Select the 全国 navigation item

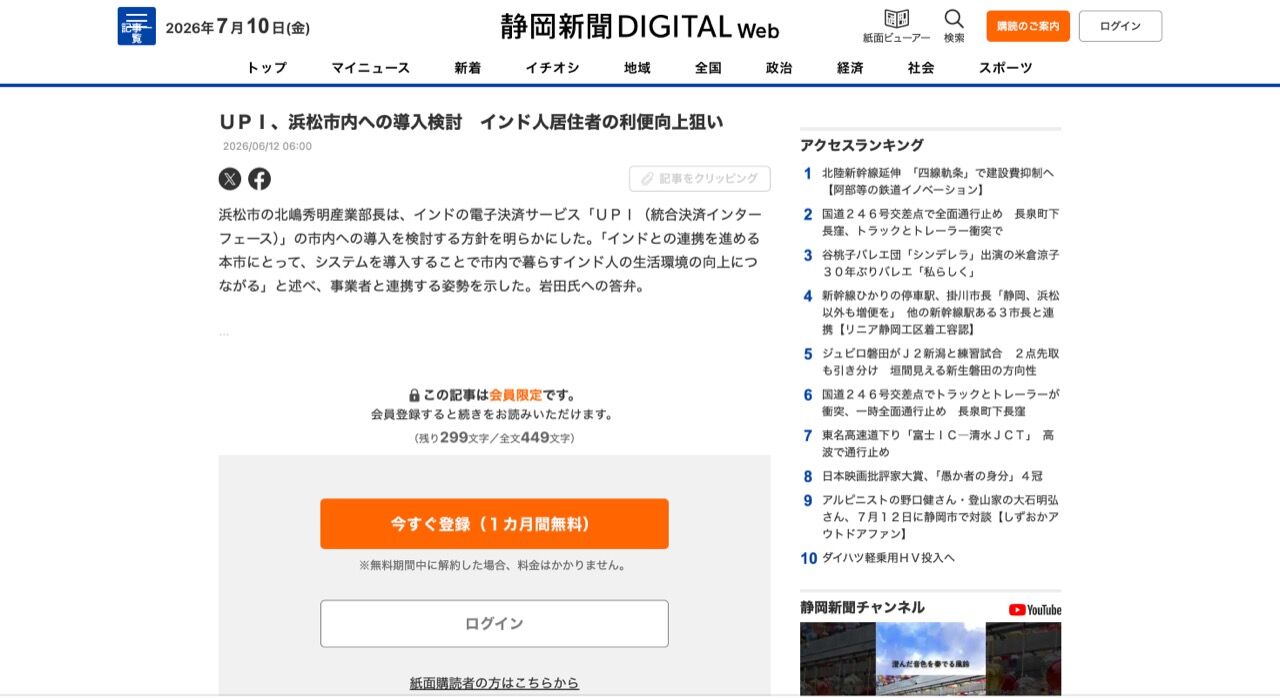pyautogui.click(x=708, y=68)
